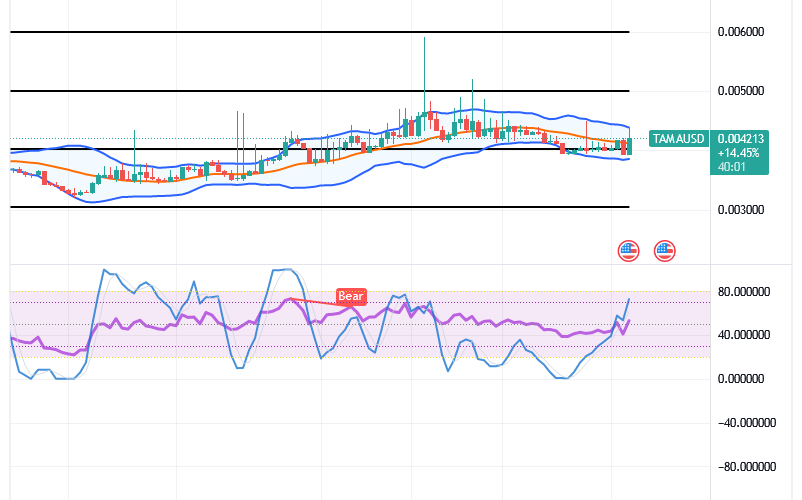Click the −80.000000 indicator axis label
Screen dimensions: 802x500
(747, 467)
